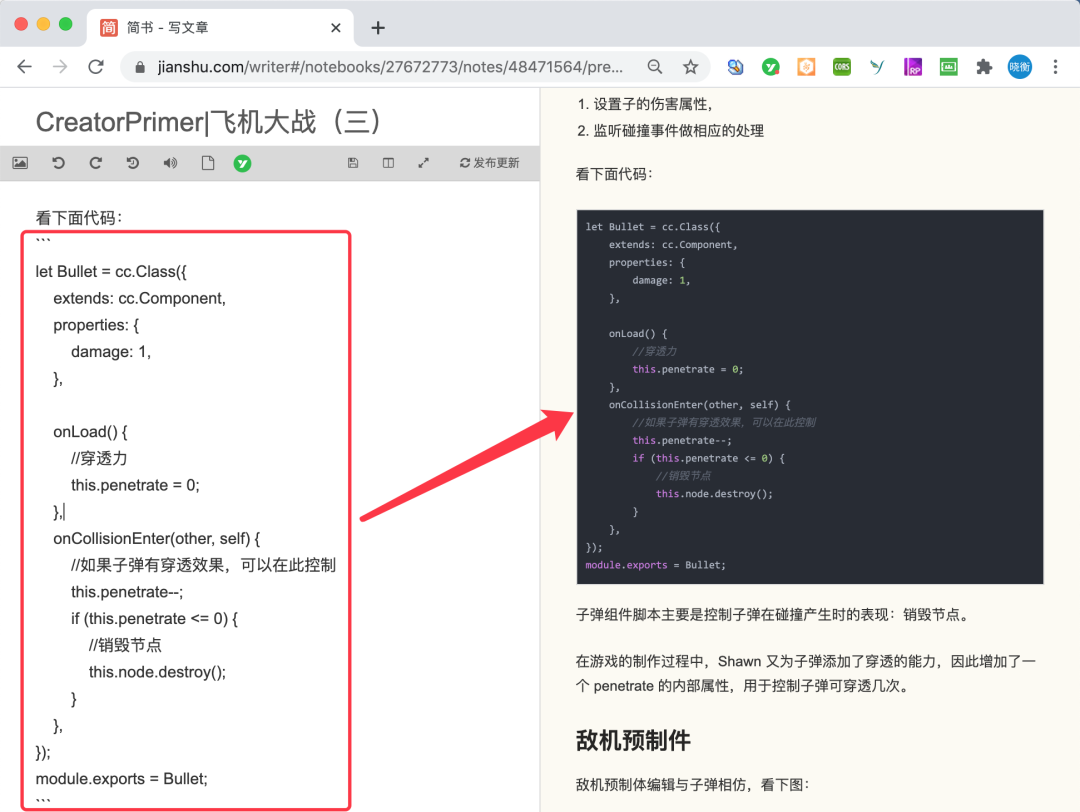Reload the jianshu page
Screen dimensions: 1080x812
(x=96, y=67)
